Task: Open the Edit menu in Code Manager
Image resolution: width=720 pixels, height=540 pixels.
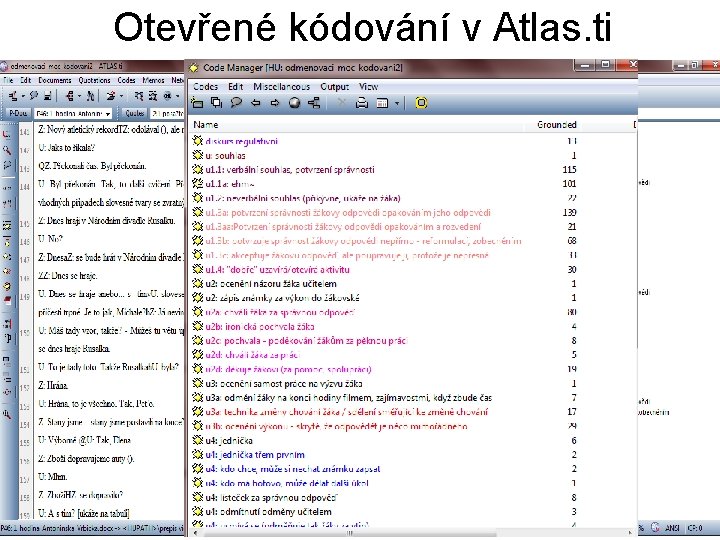Action: coord(236,87)
